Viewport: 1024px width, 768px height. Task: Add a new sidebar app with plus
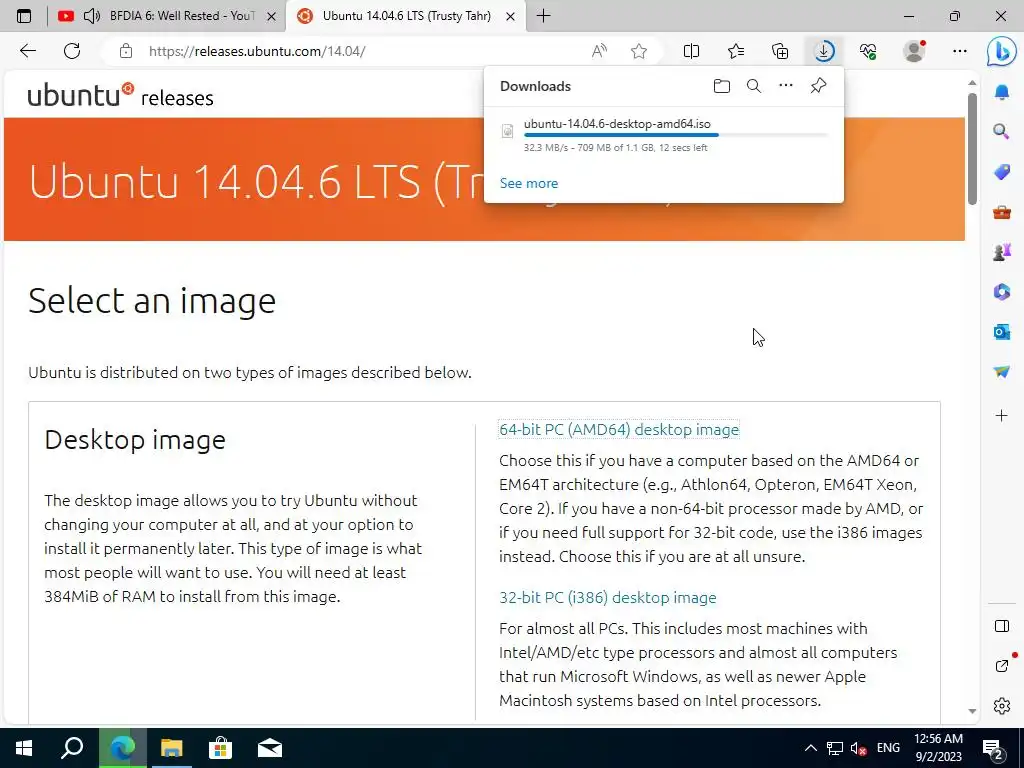[1001, 415]
